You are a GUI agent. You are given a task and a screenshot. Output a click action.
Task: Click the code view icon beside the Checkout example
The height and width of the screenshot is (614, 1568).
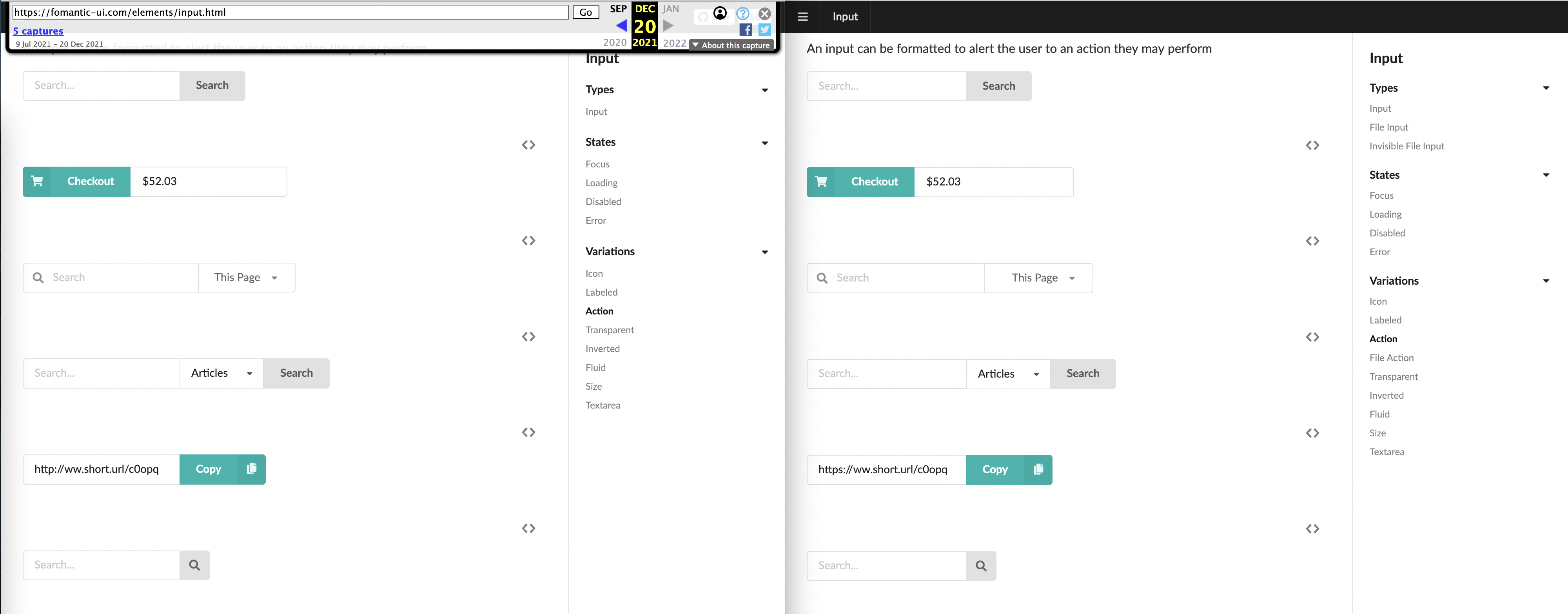pos(528,145)
